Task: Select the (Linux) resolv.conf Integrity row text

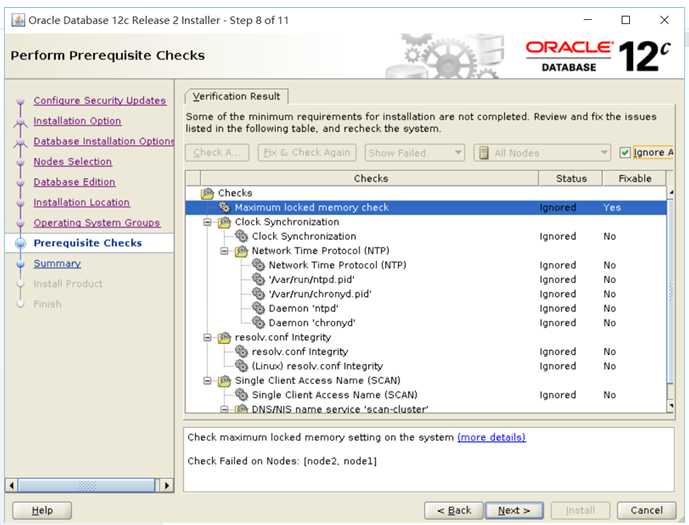Action: point(317,366)
